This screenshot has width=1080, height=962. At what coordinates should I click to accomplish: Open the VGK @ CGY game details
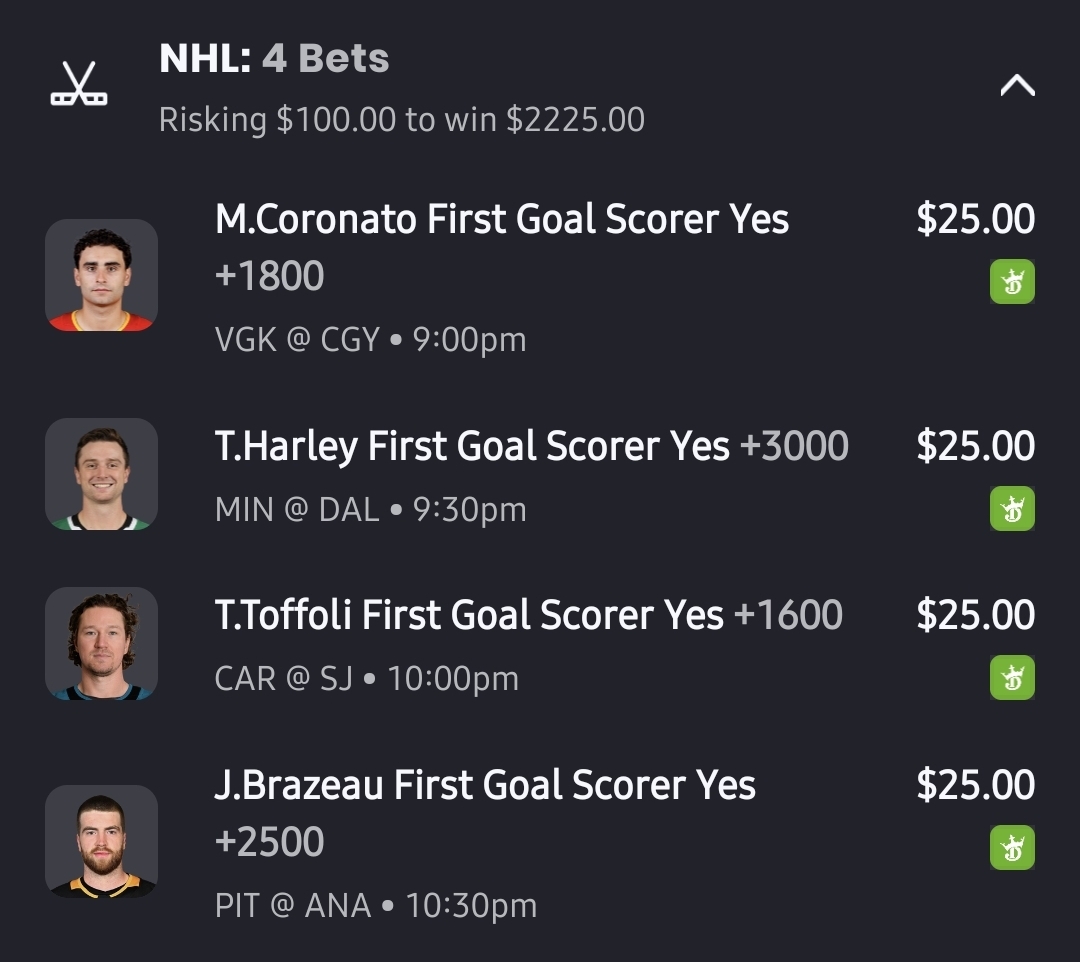(370, 340)
